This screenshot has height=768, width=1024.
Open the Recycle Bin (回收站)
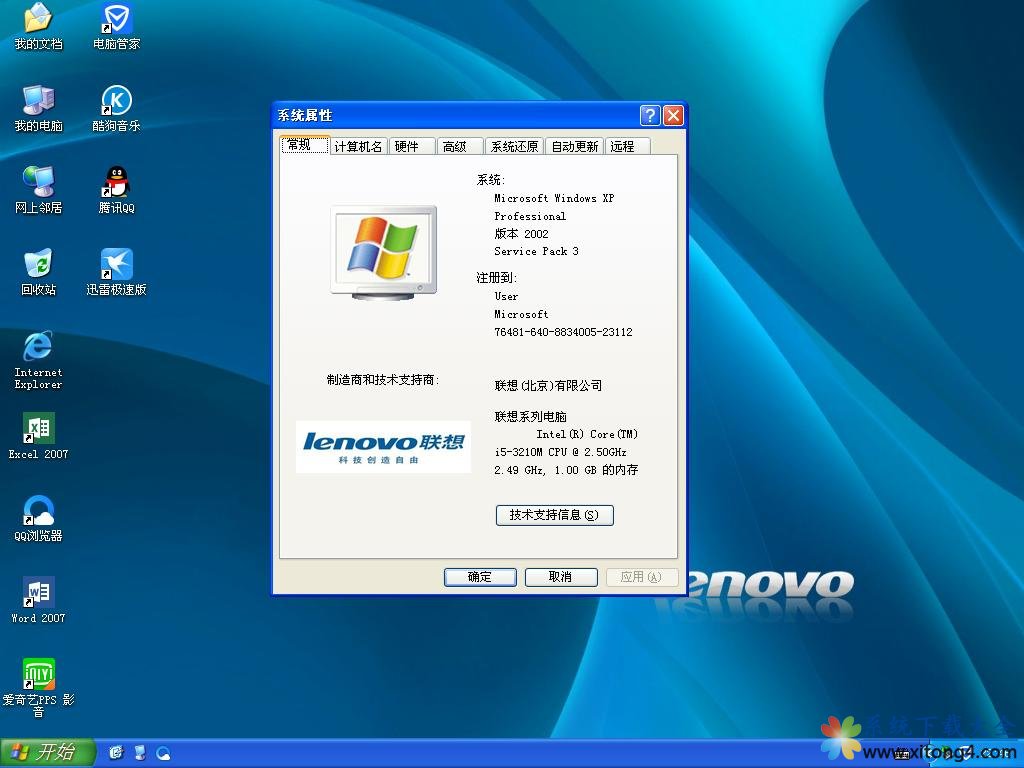[37, 268]
